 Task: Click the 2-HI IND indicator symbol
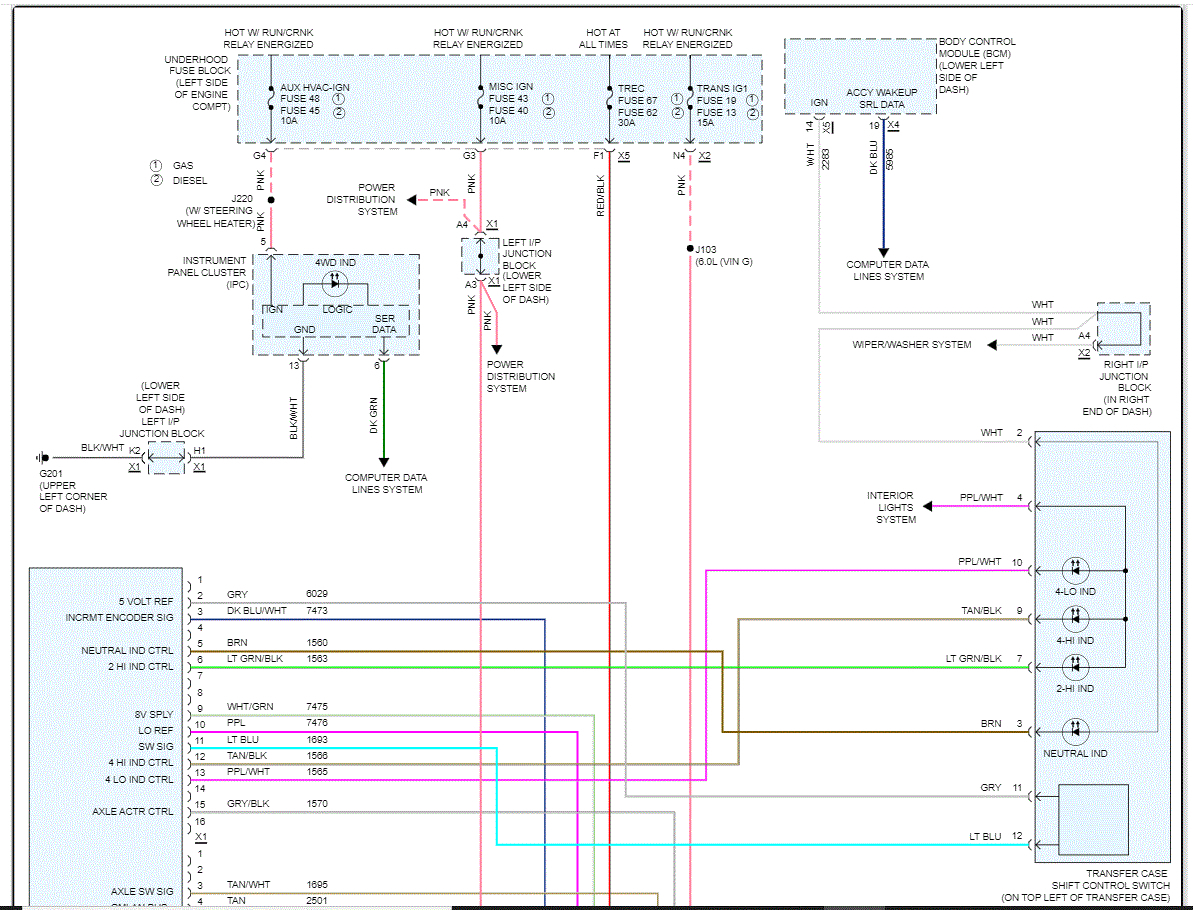1075,666
